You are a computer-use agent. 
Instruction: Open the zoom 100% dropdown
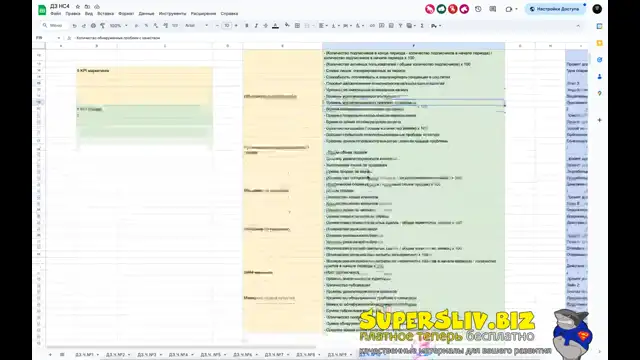pyautogui.click(x=118, y=26)
